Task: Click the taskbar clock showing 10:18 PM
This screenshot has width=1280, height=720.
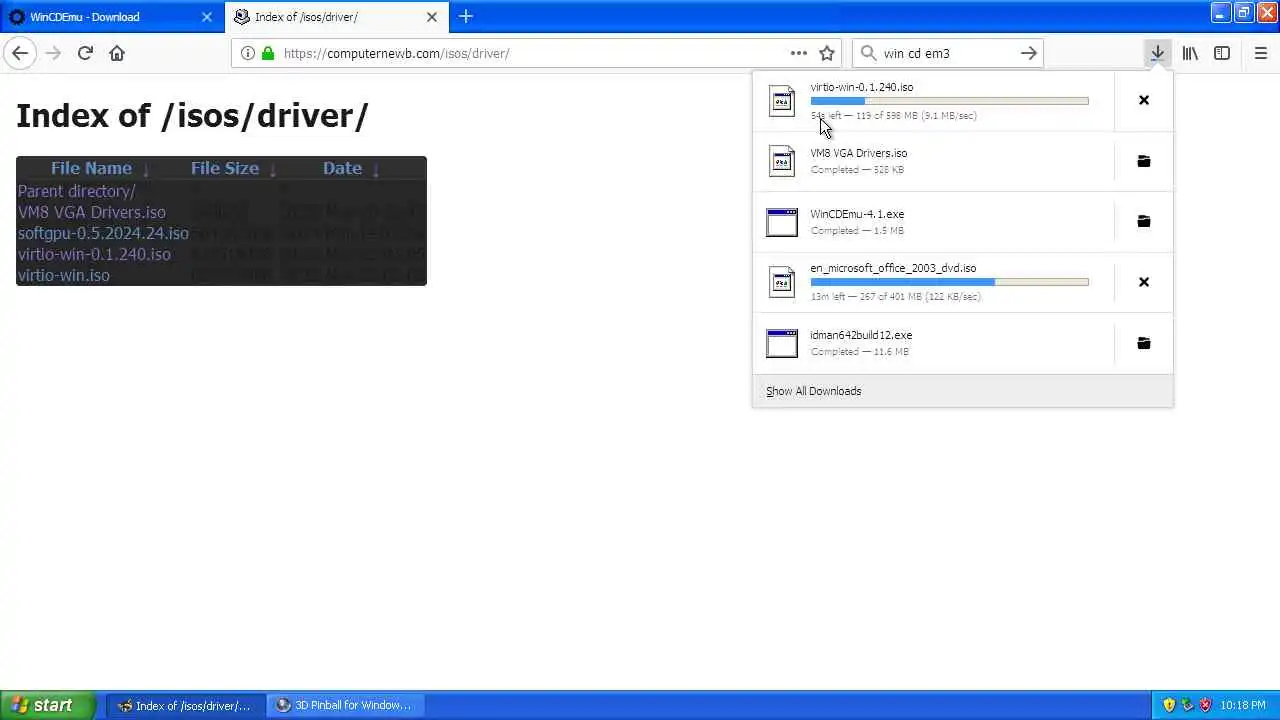Action: pyautogui.click(x=1243, y=705)
